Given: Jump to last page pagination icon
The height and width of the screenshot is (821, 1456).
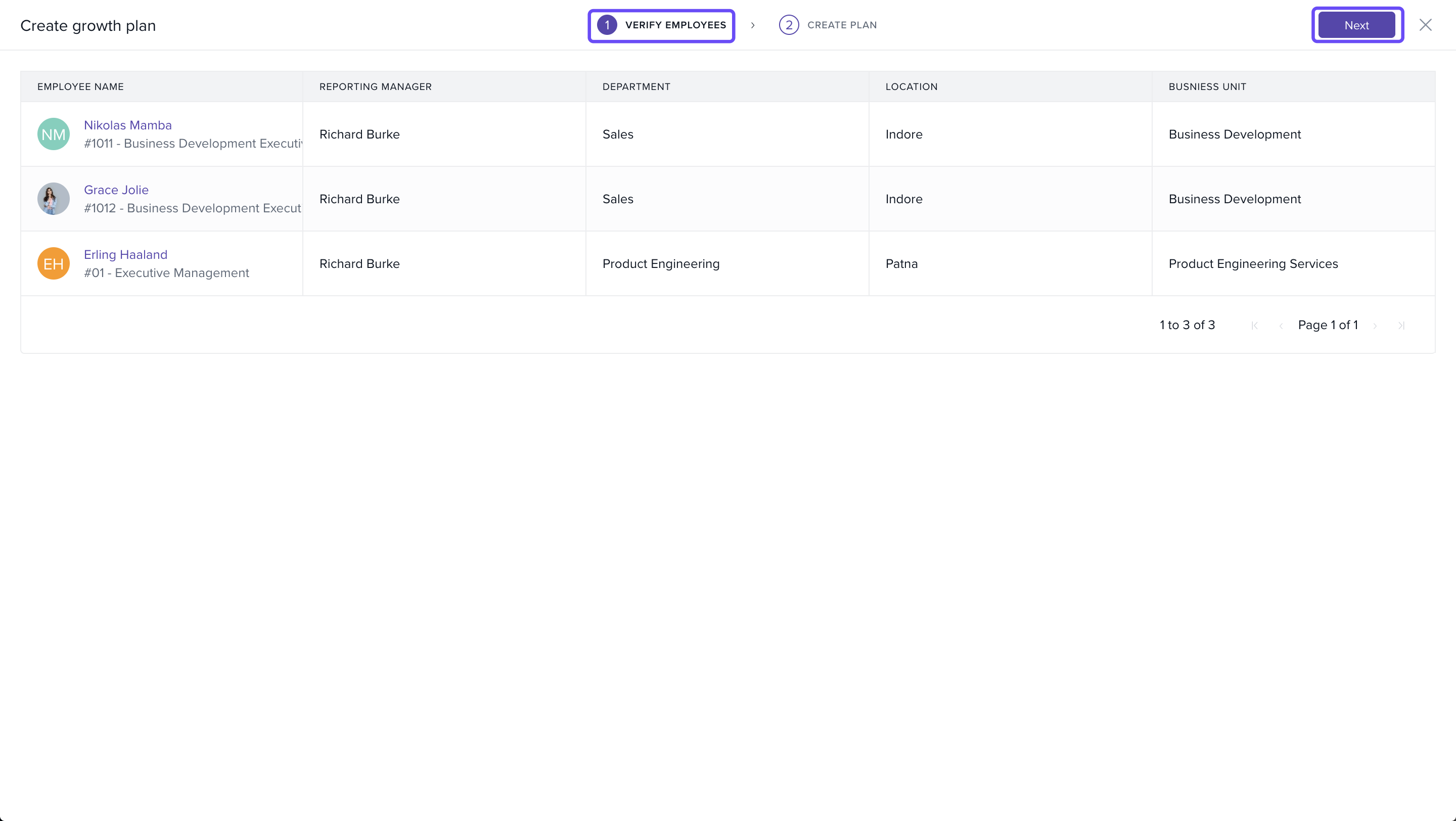Looking at the screenshot, I should [1401, 326].
